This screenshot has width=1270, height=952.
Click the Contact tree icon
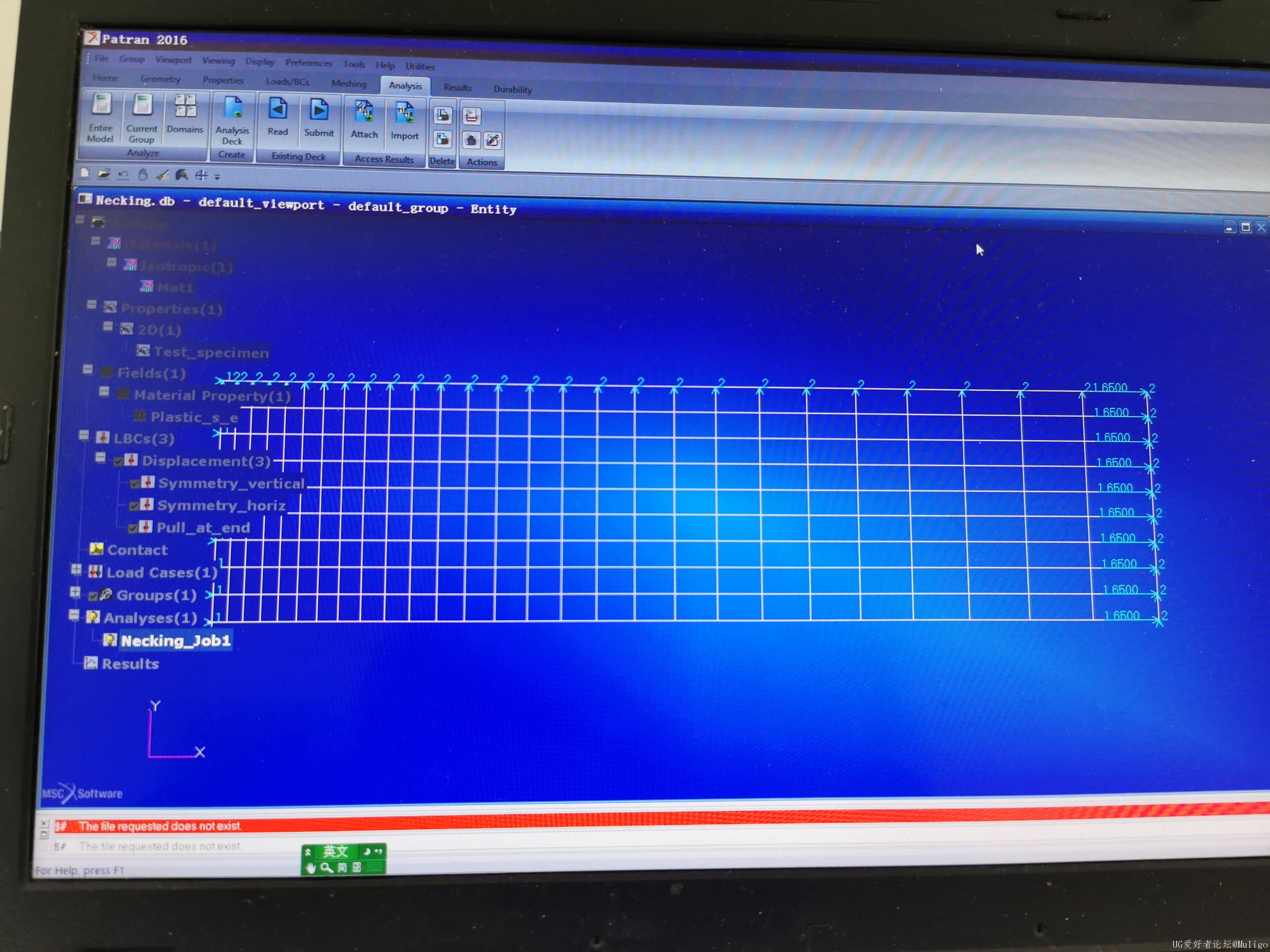click(x=96, y=549)
